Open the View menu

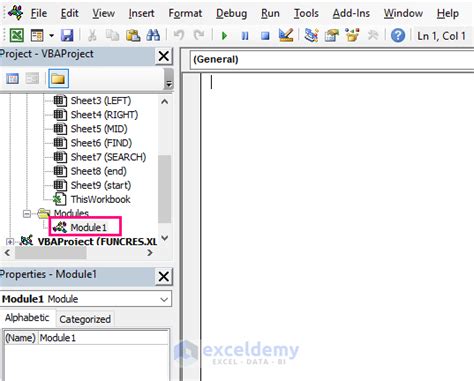point(103,13)
